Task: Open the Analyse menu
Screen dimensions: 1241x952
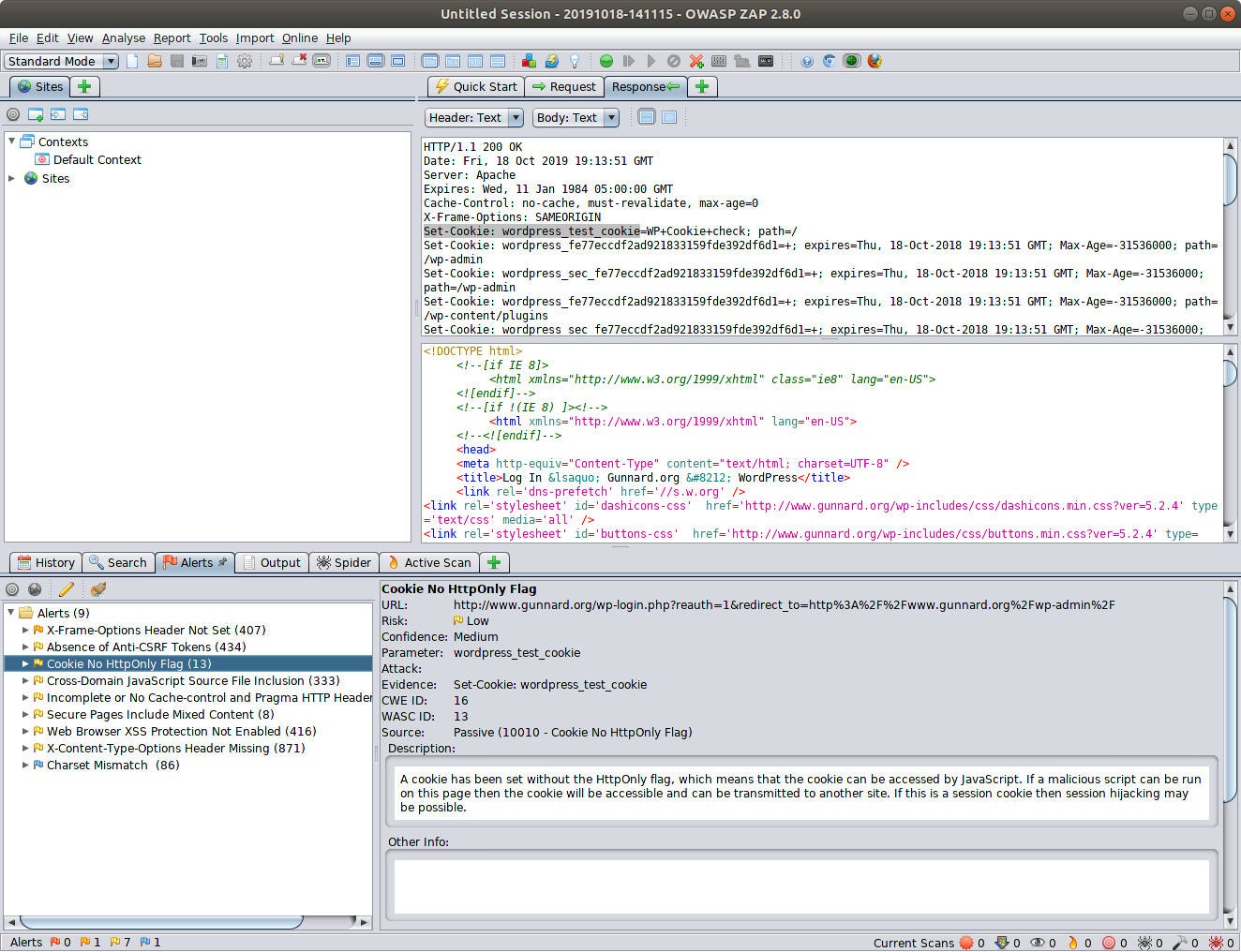Action: (x=124, y=38)
